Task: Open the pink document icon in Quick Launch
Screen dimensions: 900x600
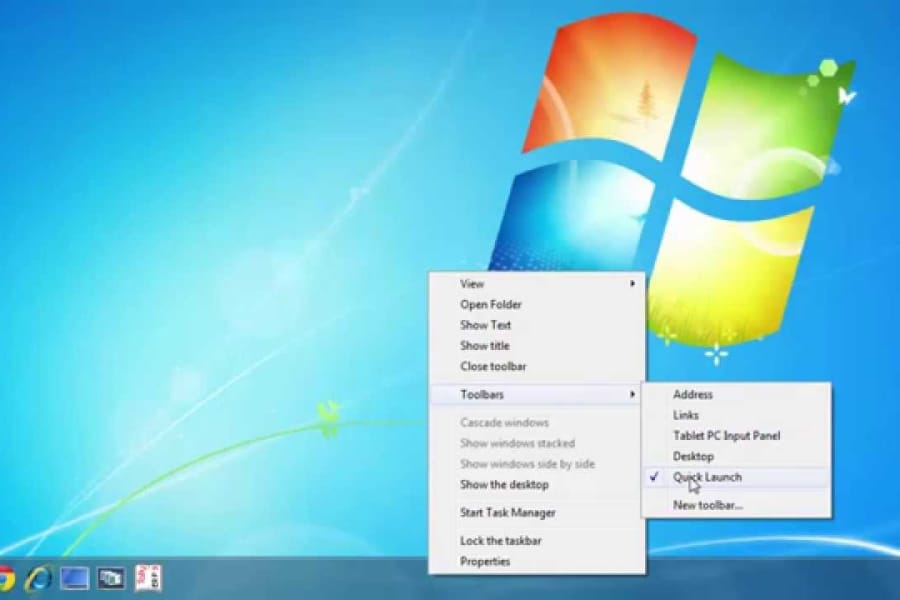Action: 148,578
